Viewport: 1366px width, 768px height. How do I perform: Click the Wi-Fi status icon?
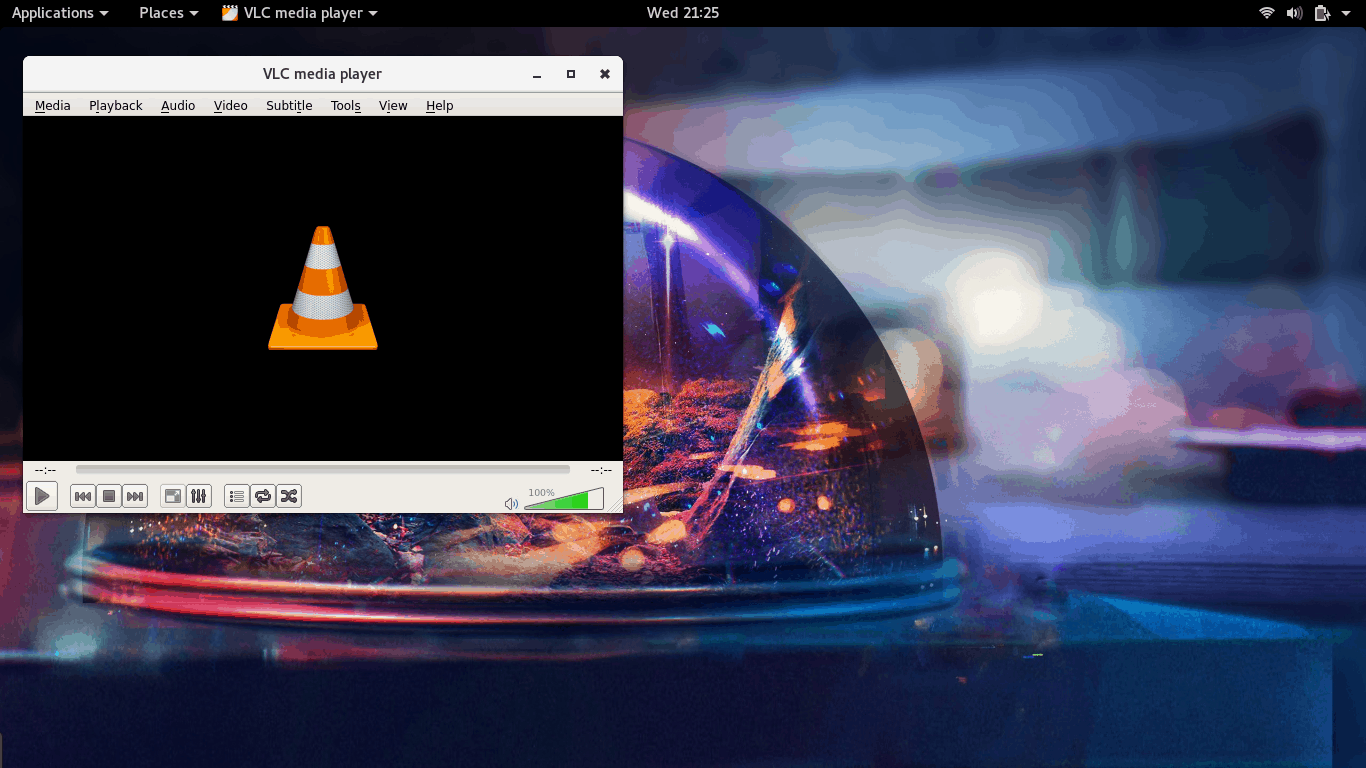1267,13
